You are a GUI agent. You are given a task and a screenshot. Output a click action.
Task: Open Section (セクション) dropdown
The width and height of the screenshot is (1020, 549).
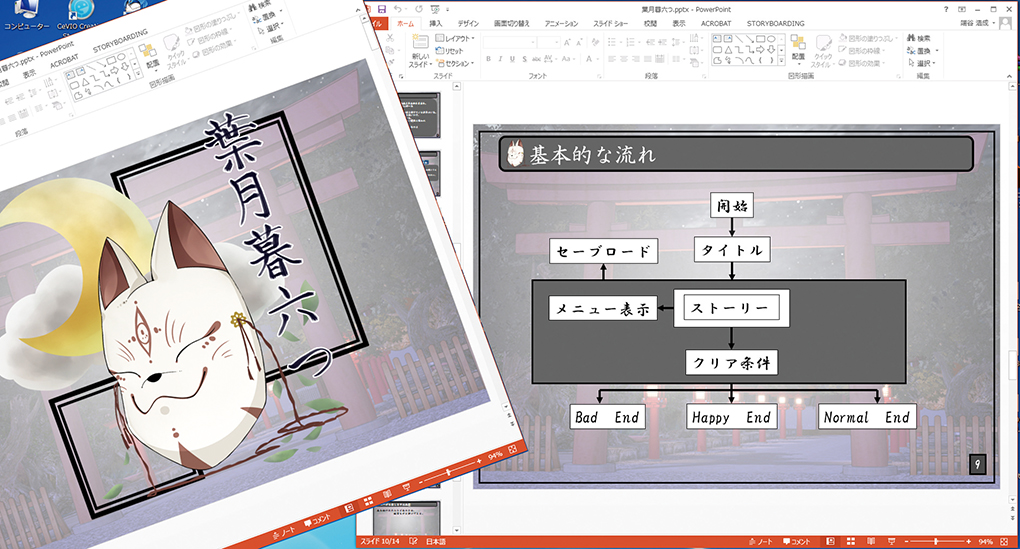[x=455, y=63]
